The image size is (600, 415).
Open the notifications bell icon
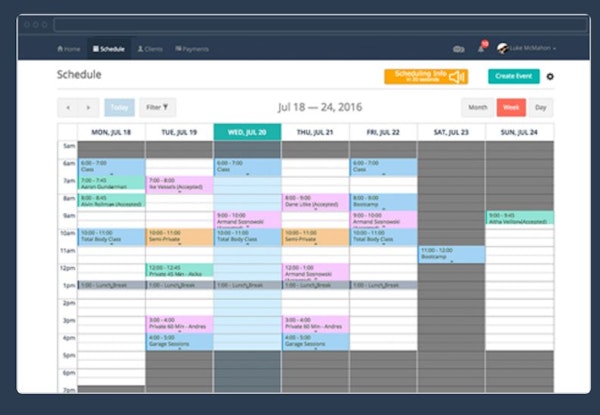pyautogui.click(x=482, y=48)
